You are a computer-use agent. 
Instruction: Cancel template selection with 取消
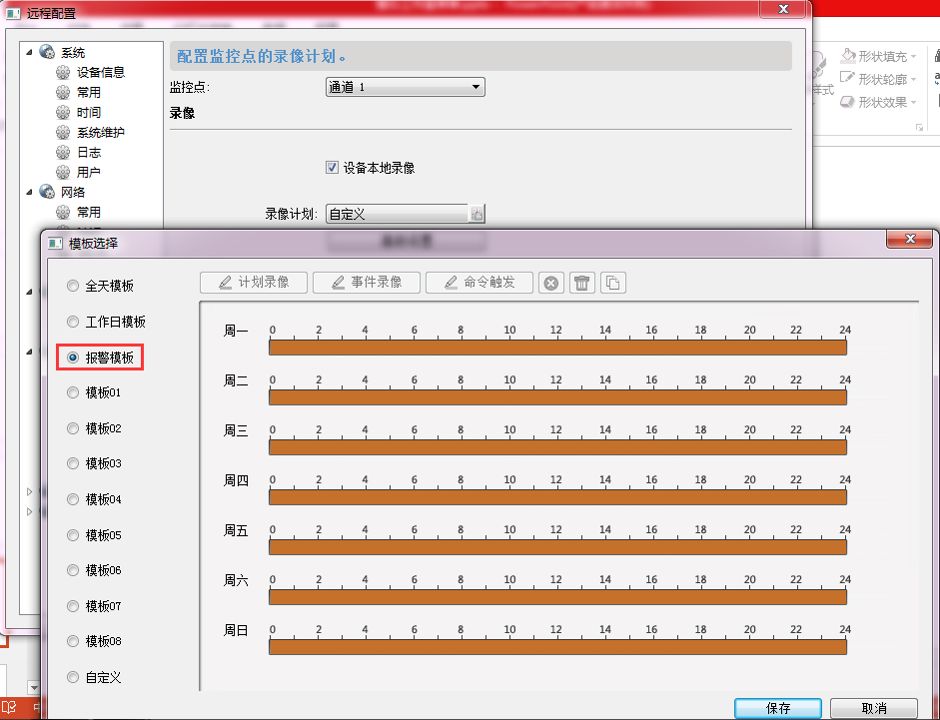pyautogui.click(x=875, y=708)
